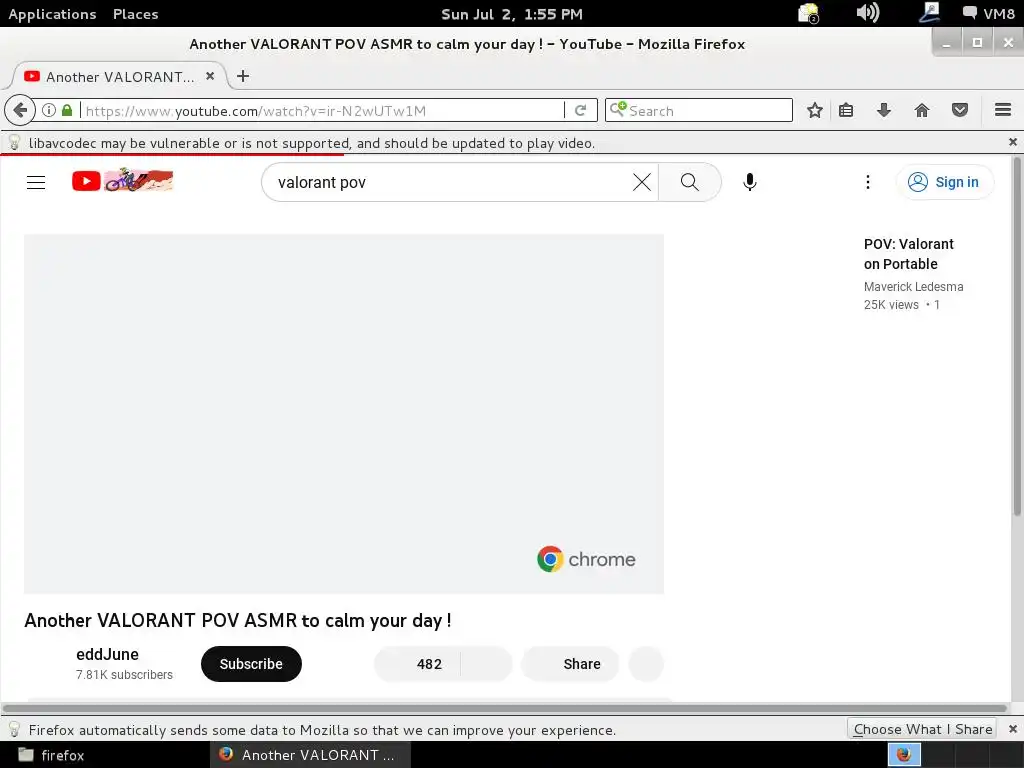Click the date and time in top panel
The width and height of the screenshot is (1024, 768).
(x=512, y=14)
